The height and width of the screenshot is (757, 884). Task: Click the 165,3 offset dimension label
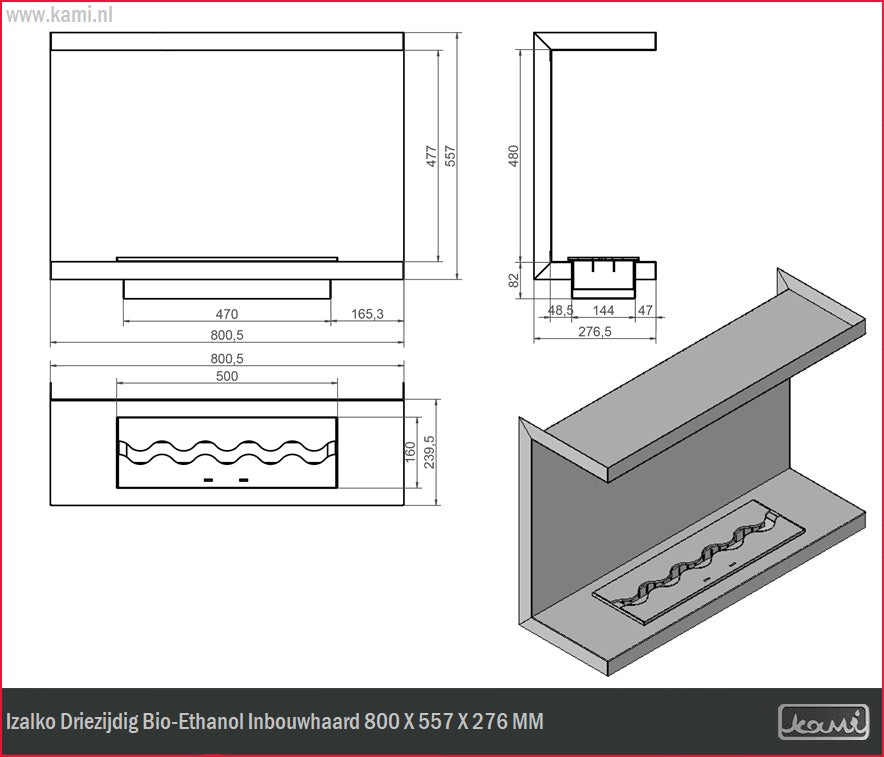pos(367,314)
